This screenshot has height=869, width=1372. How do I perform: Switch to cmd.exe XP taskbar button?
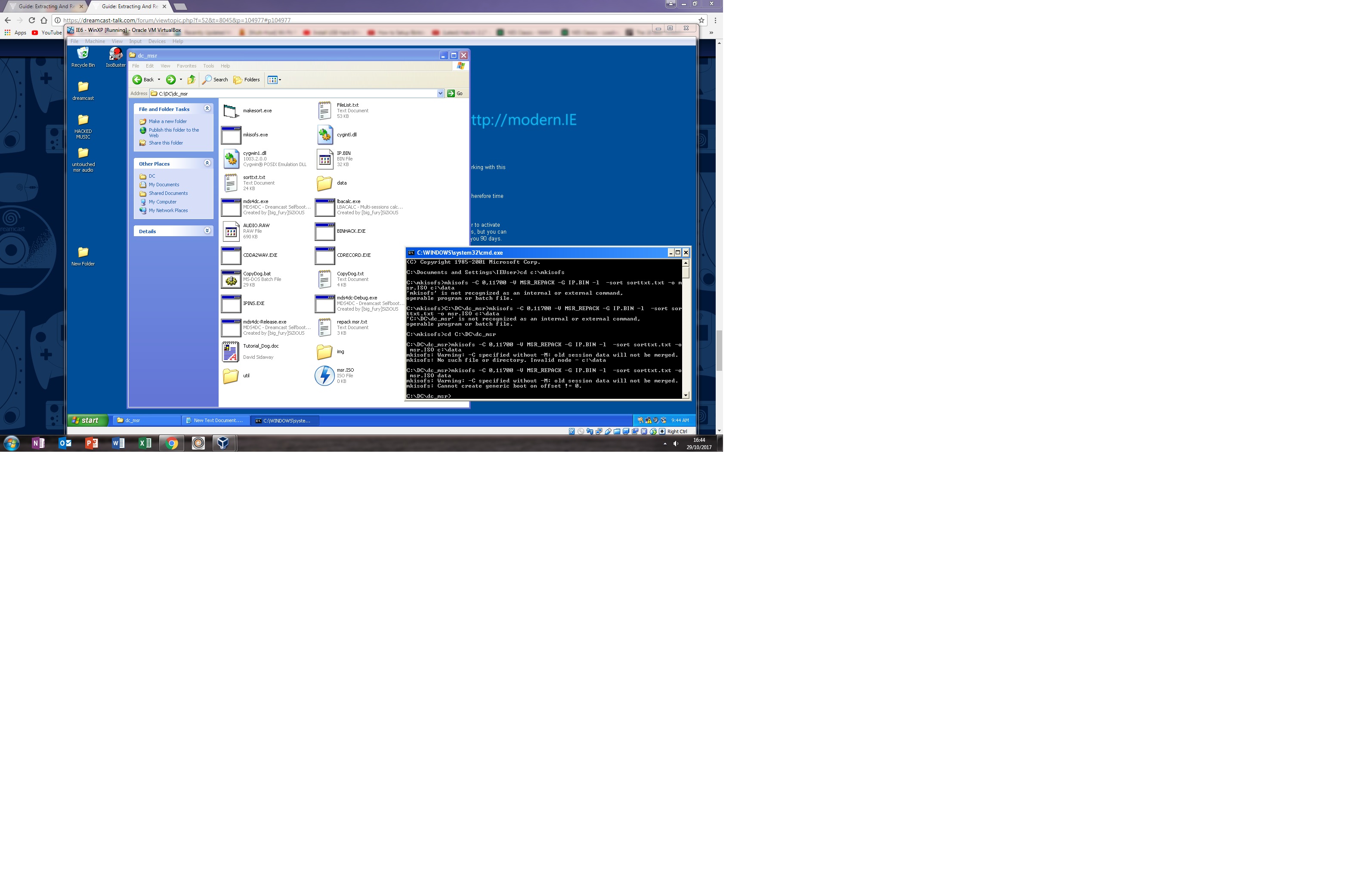(285, 420)
